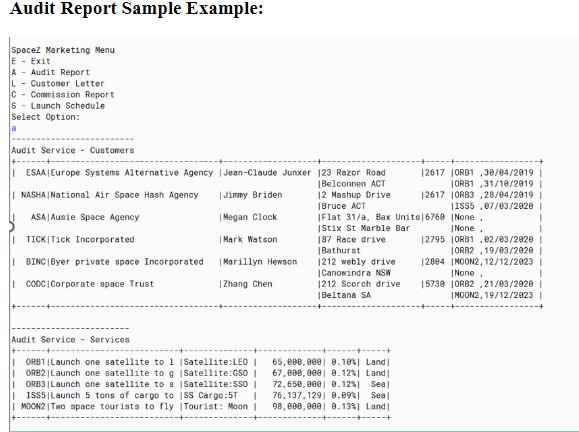Screen dimensions: 579x432
Task: Click the 'A - Audit Report' menu line
Action: tap(51, 72)
